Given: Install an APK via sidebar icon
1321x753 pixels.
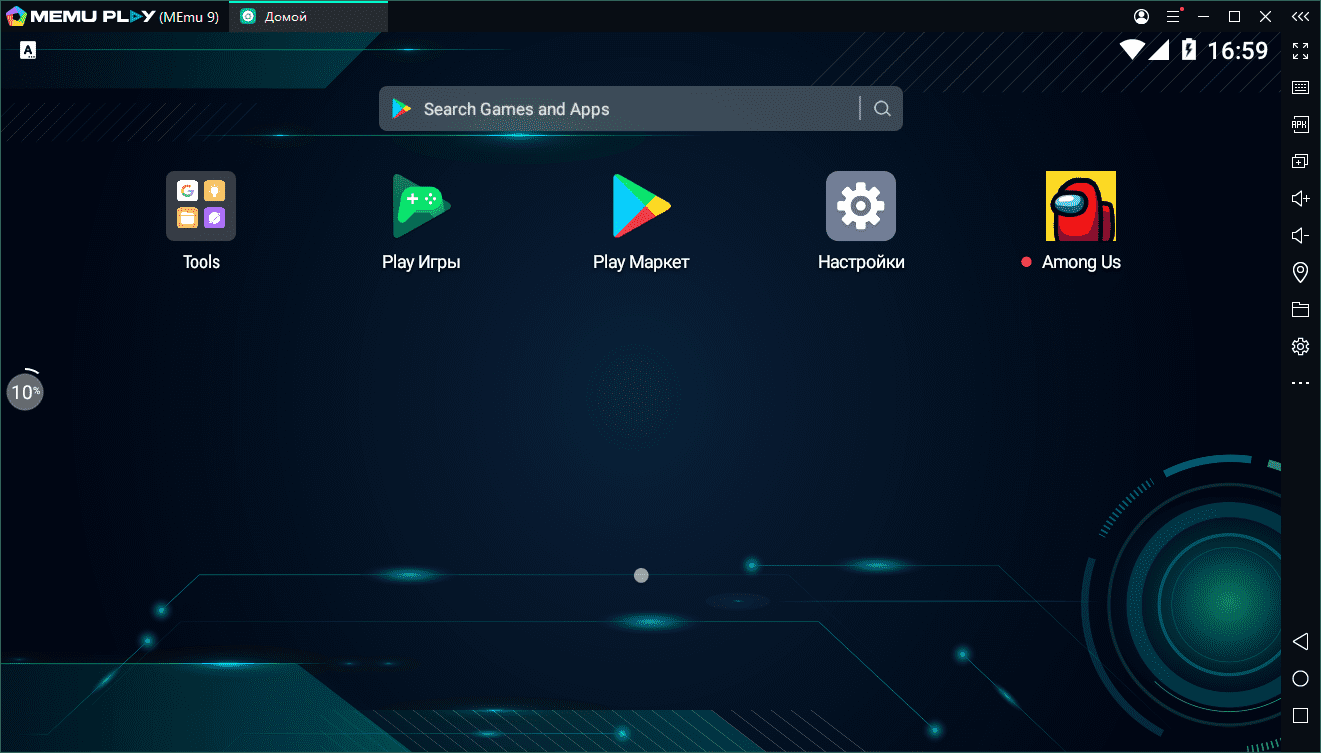Looking at the screenshot, I should (1300, 125).
